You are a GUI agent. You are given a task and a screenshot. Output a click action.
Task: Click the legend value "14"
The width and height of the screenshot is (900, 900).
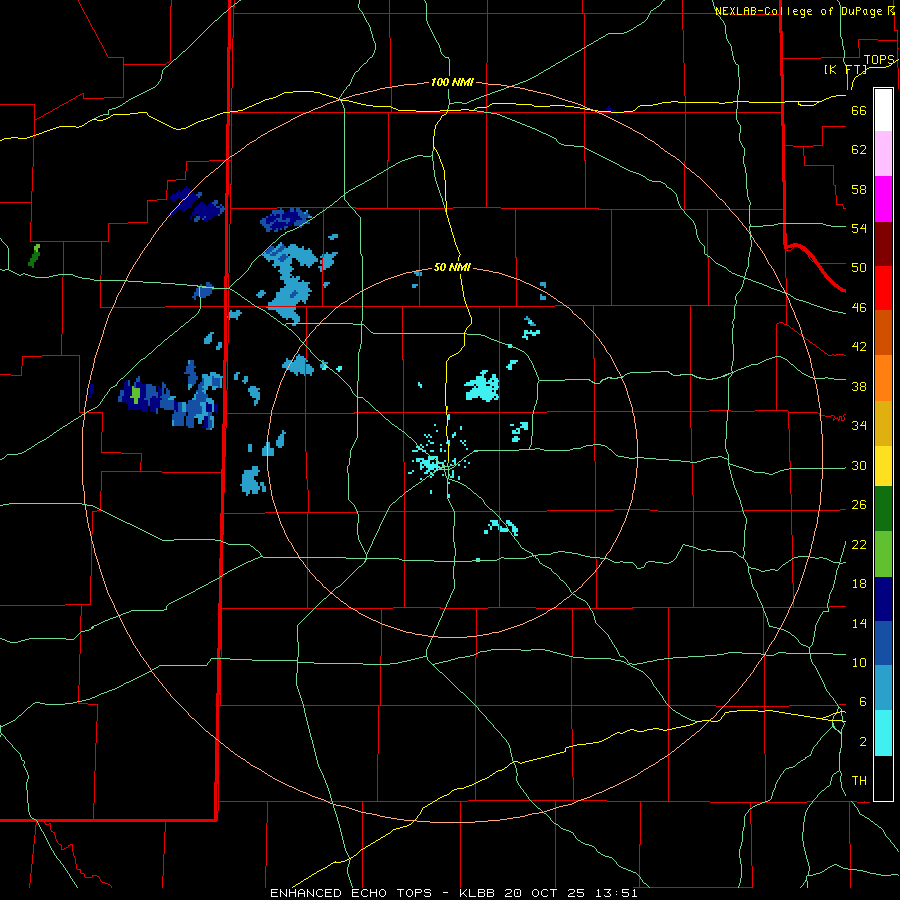(x=859, y=623)
